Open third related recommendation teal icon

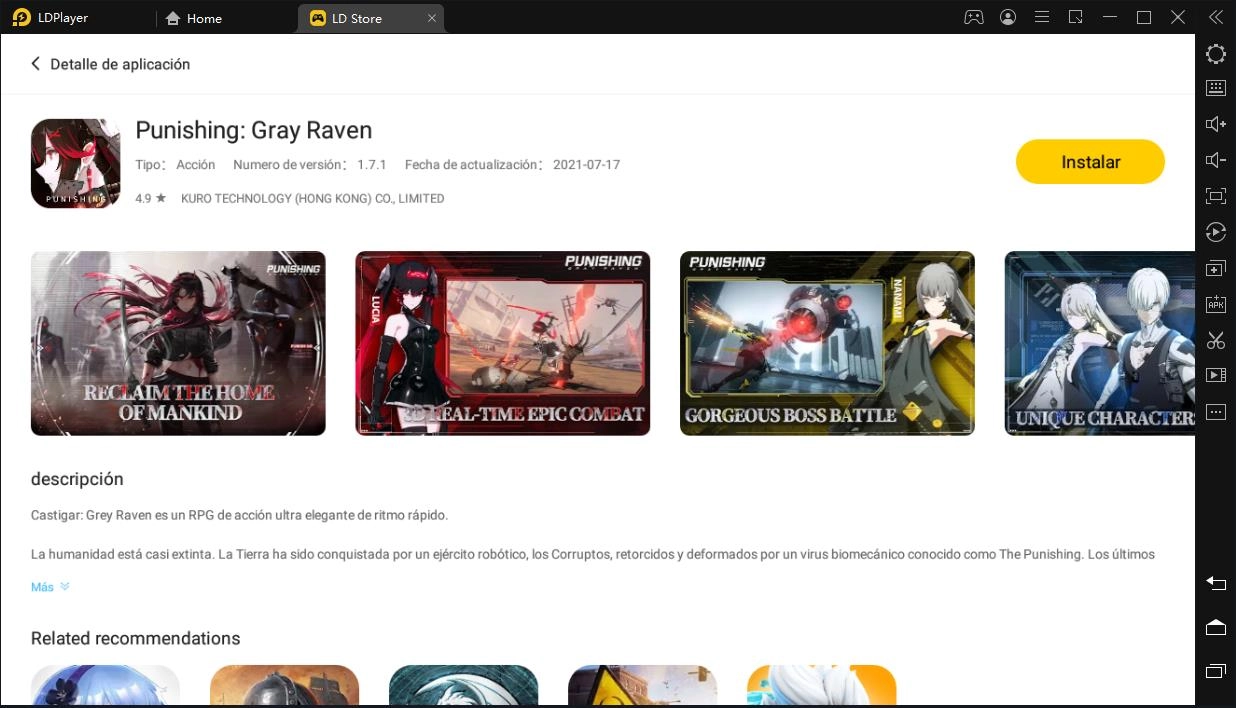coord(463,686)
